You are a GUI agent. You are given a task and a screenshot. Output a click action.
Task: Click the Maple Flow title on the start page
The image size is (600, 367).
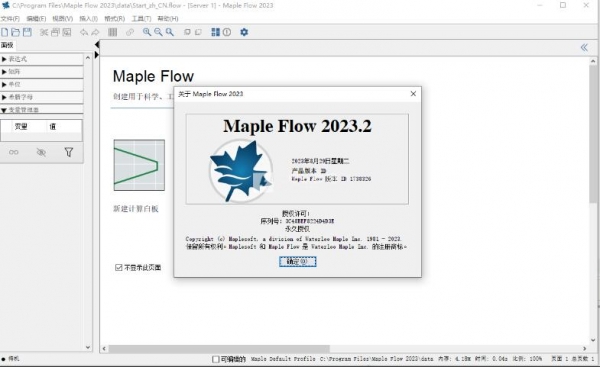click(x=153, y=76)
